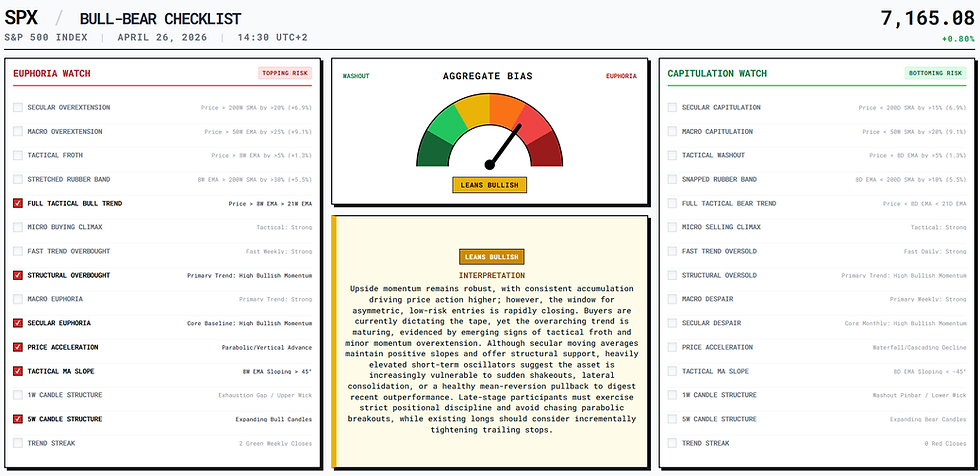Click the index price 7,165.08
The image size is (980, 476).
928,19
